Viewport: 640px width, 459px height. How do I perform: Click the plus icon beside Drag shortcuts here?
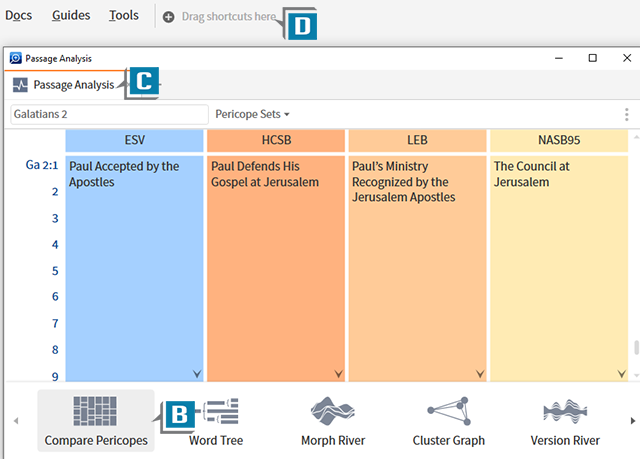[168, 17]
